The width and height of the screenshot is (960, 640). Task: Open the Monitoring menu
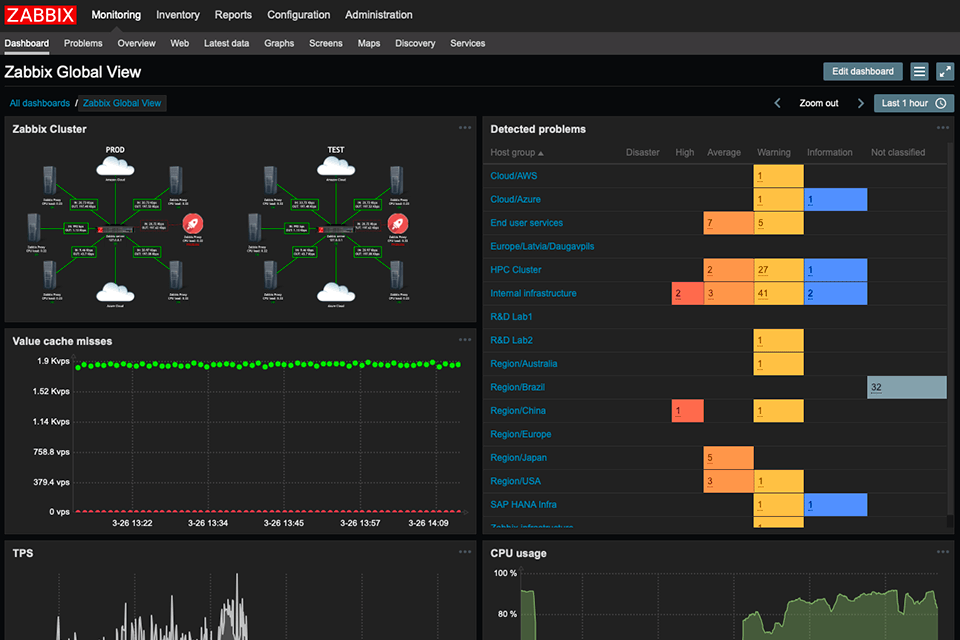[x=116, y=15]
